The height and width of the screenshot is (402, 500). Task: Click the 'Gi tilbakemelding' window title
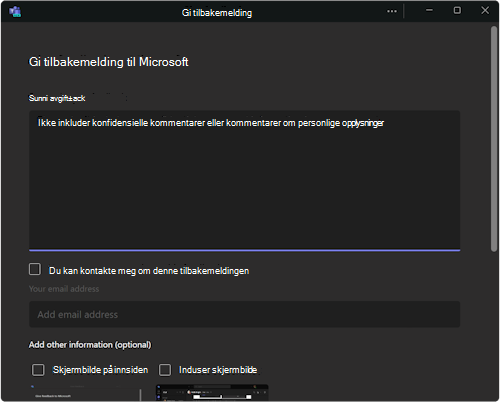click(217, 13)
